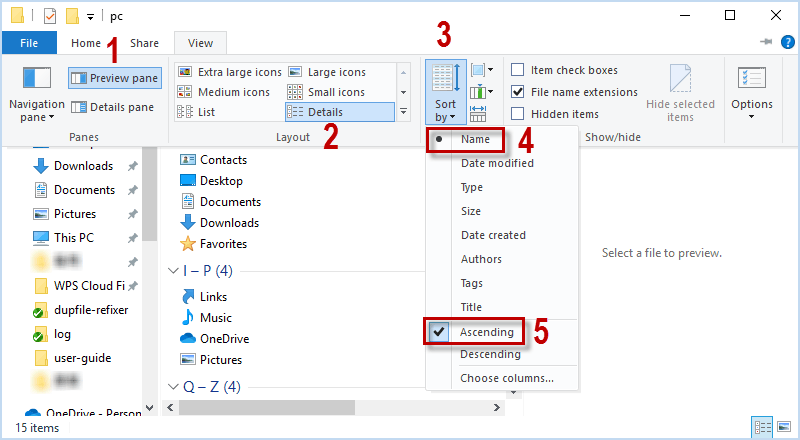Select Contacts folder in file list
The width and height of the screenshot is (800, 440).
213,160
